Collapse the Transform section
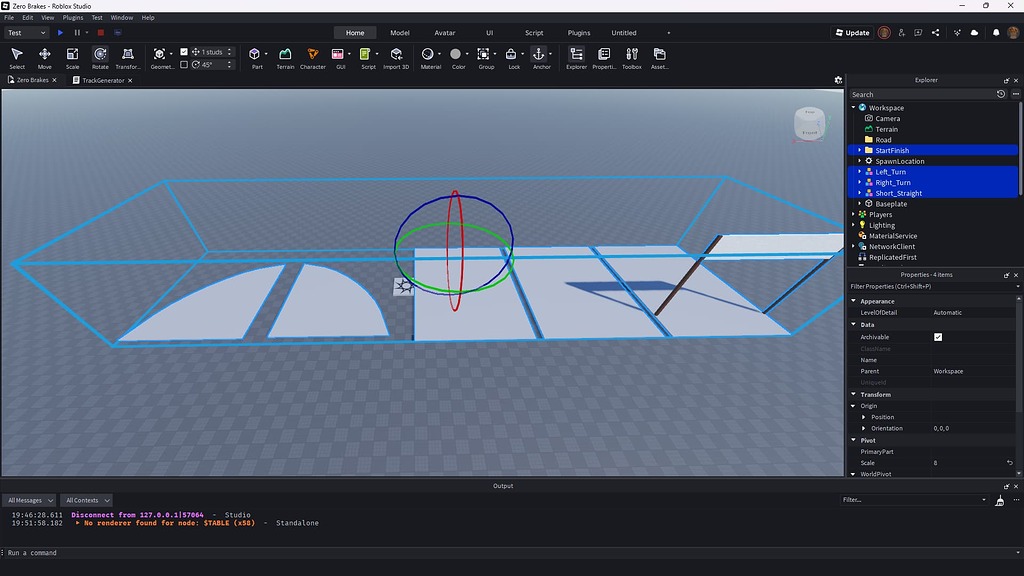 [x=854, y=394]
